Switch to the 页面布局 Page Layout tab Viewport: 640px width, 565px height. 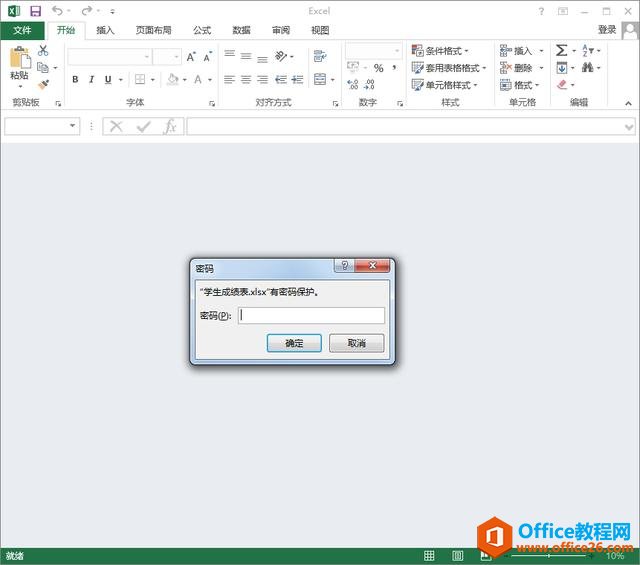[153, 30]
